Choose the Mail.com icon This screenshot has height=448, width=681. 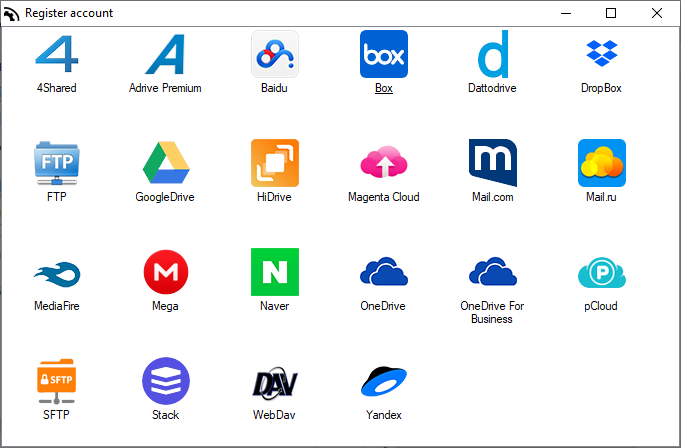[x=492, y=163]
